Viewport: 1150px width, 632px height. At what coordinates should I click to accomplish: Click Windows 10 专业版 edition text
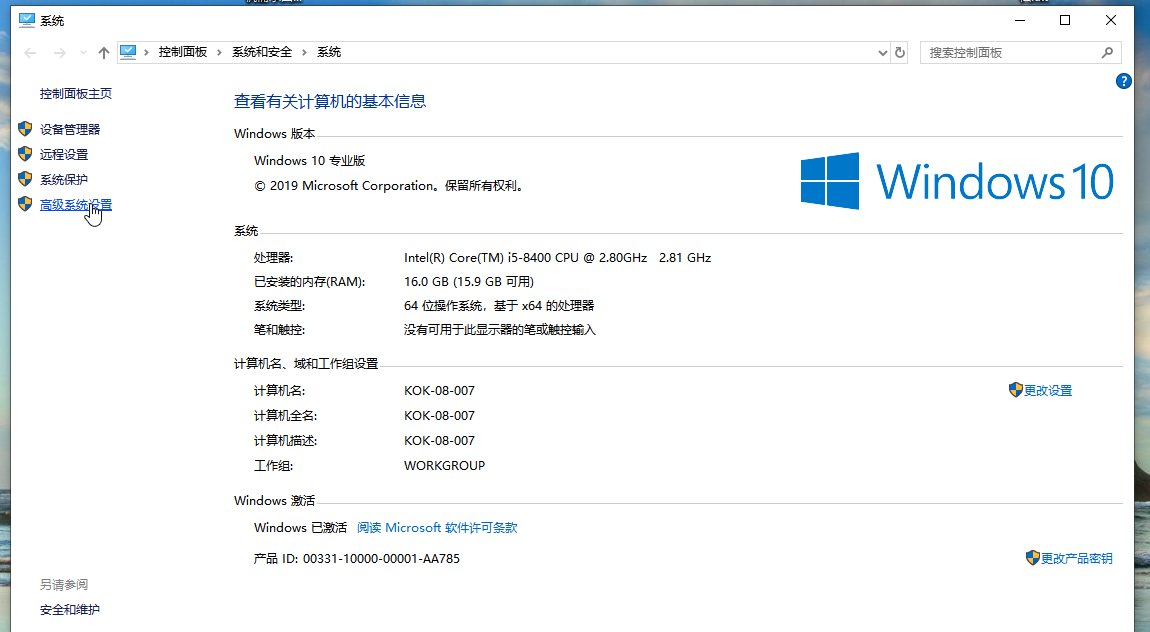(x=310, y=161)
